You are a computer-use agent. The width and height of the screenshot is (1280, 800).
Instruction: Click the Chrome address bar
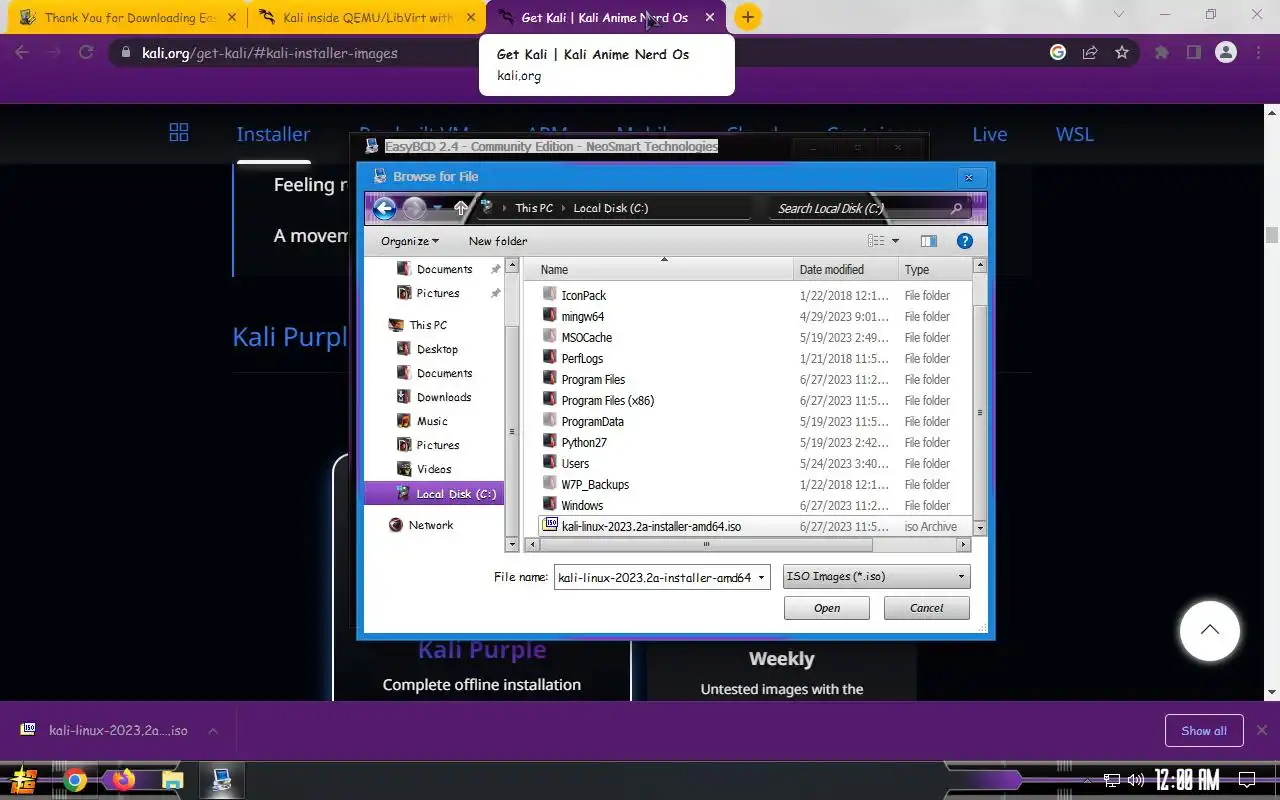coord(580,53)
